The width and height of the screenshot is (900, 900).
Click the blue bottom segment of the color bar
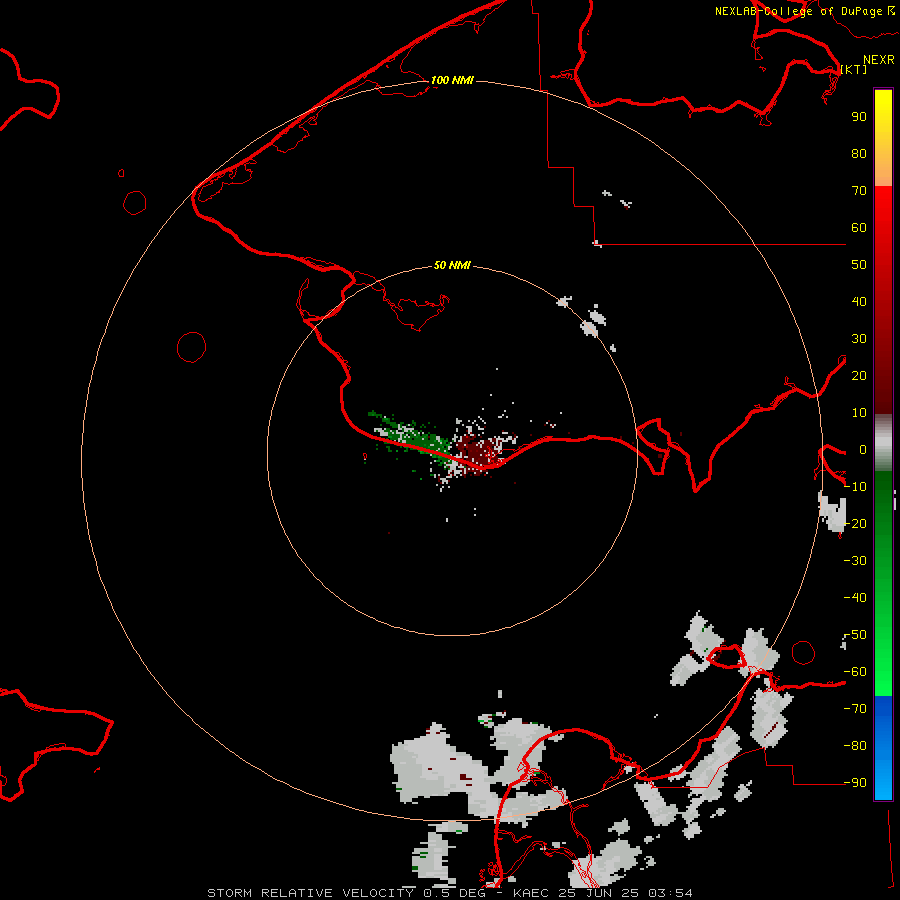click(883, 746)
